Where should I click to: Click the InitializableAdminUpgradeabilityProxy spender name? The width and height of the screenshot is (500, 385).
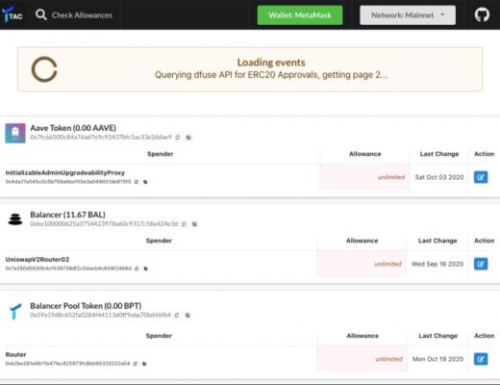65,173
